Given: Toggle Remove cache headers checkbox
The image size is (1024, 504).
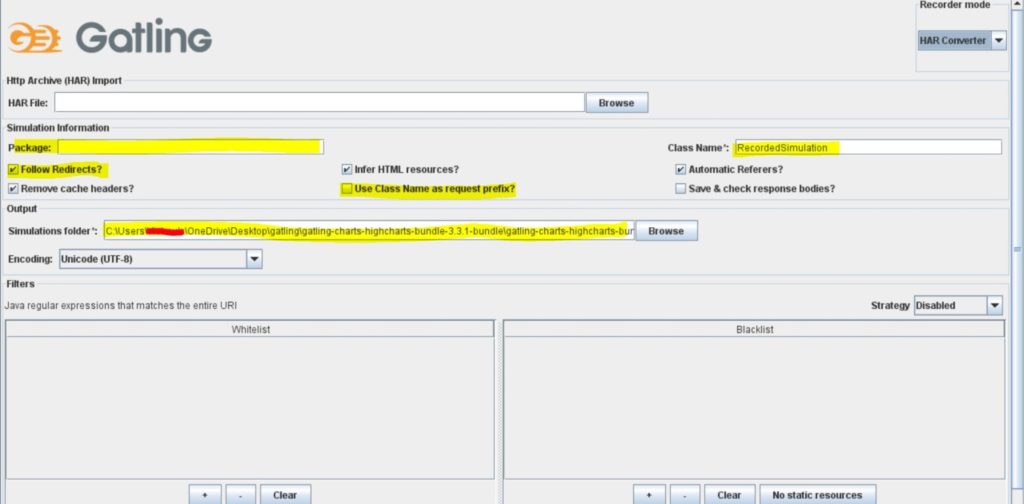Looking at the screenshot, I should coord(13,188).
